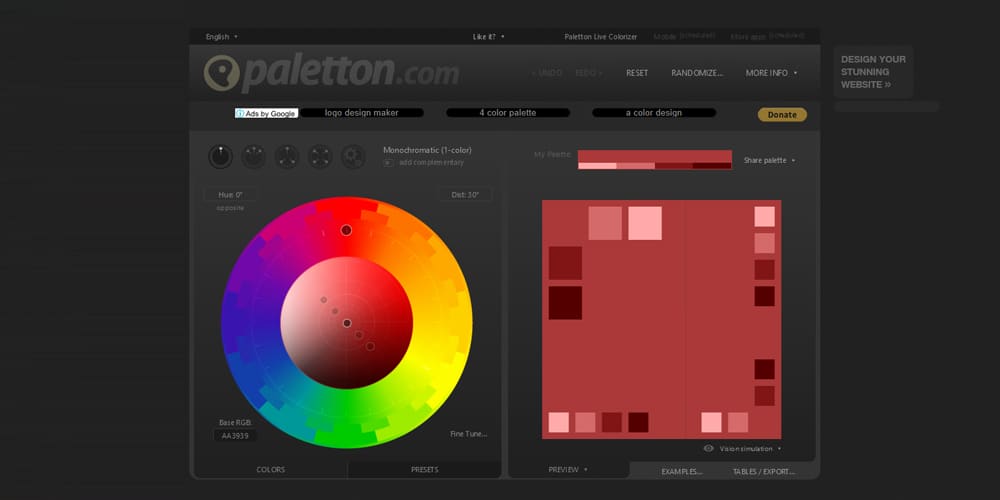
Task: Open the Like it? dropdown
Action: coord(489,37)
